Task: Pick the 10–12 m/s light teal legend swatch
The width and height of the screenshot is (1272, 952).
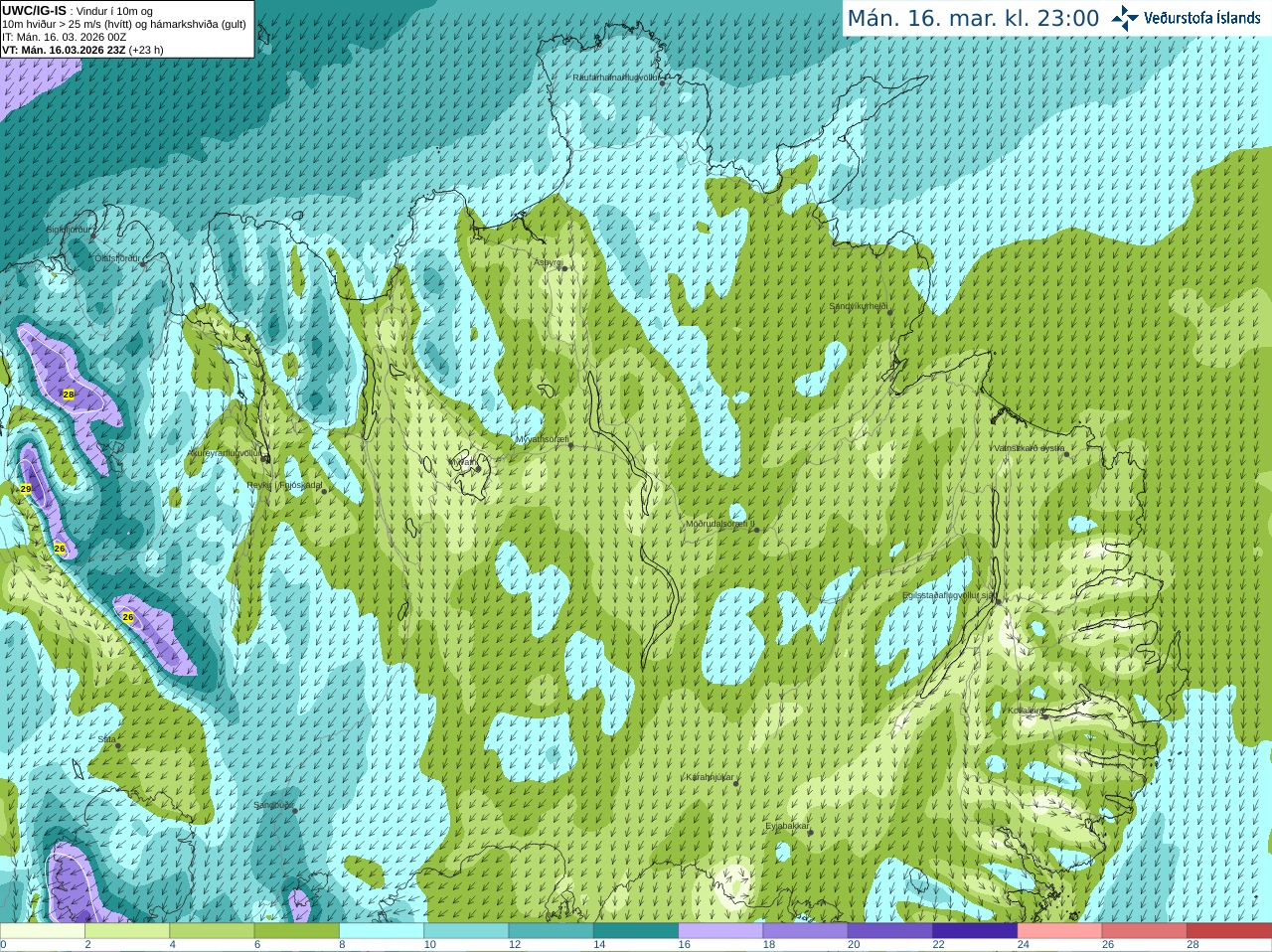Action: tap(466, 931)
